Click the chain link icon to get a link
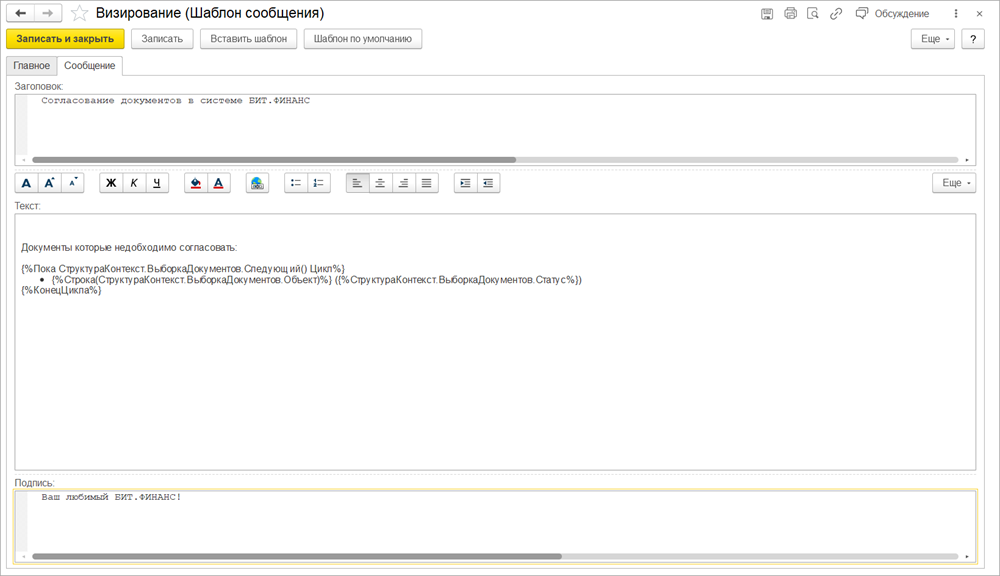 pos(835,14)
